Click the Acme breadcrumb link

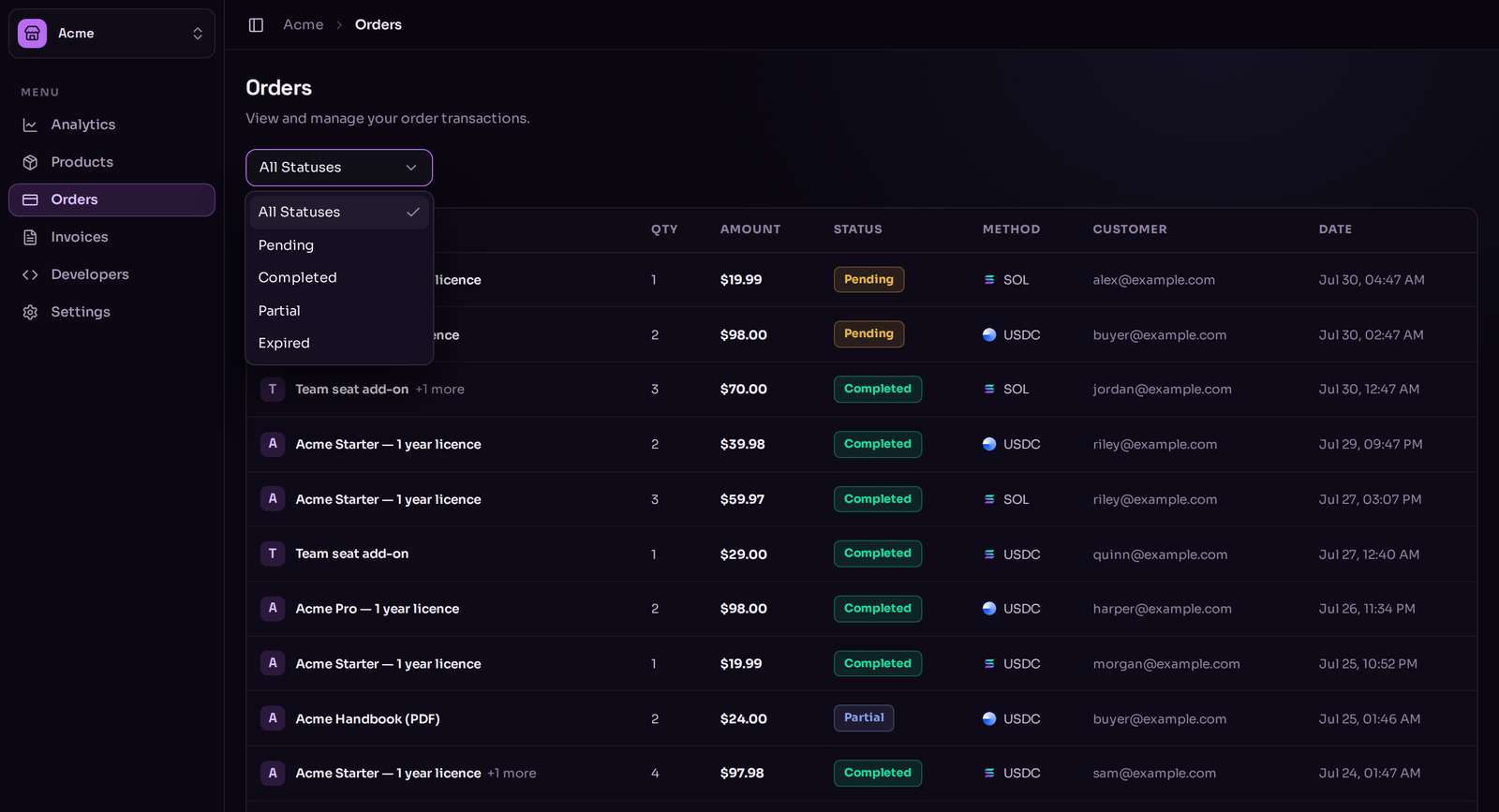[304, 25]
